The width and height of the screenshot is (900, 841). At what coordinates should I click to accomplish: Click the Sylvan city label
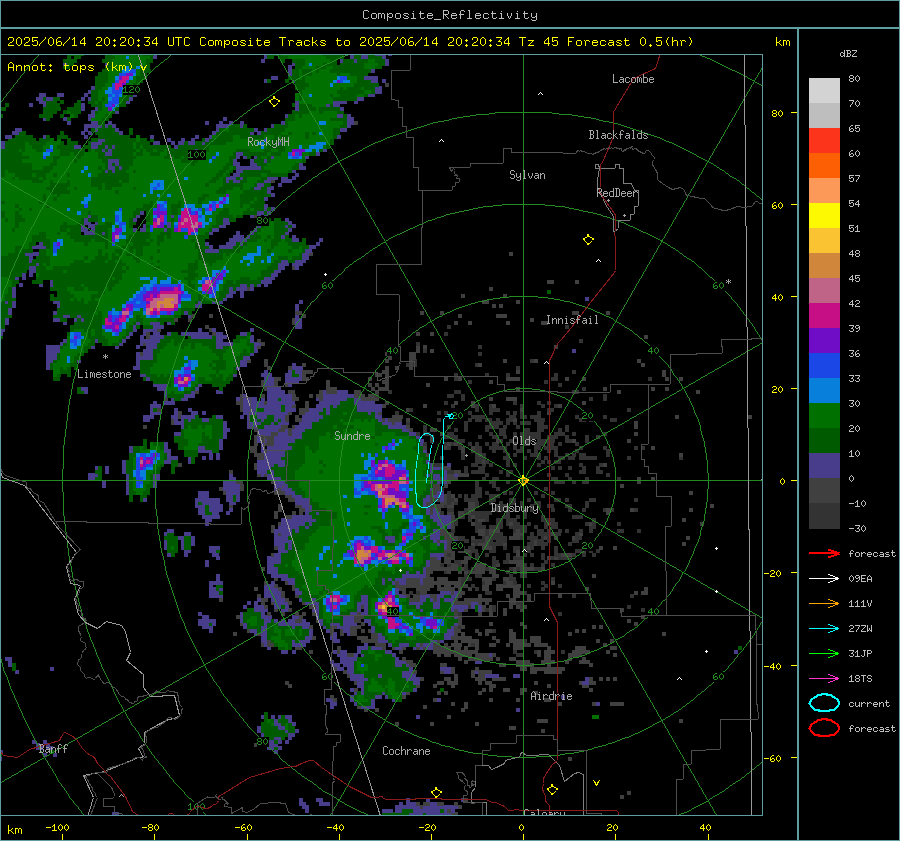(x=527, y=175)
